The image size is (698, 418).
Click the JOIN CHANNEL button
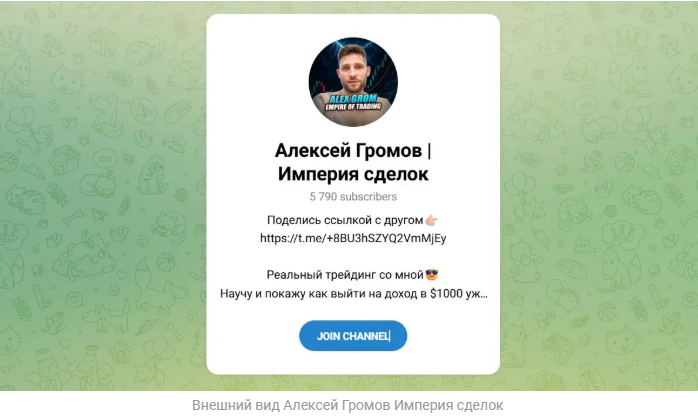coord(353,336)
